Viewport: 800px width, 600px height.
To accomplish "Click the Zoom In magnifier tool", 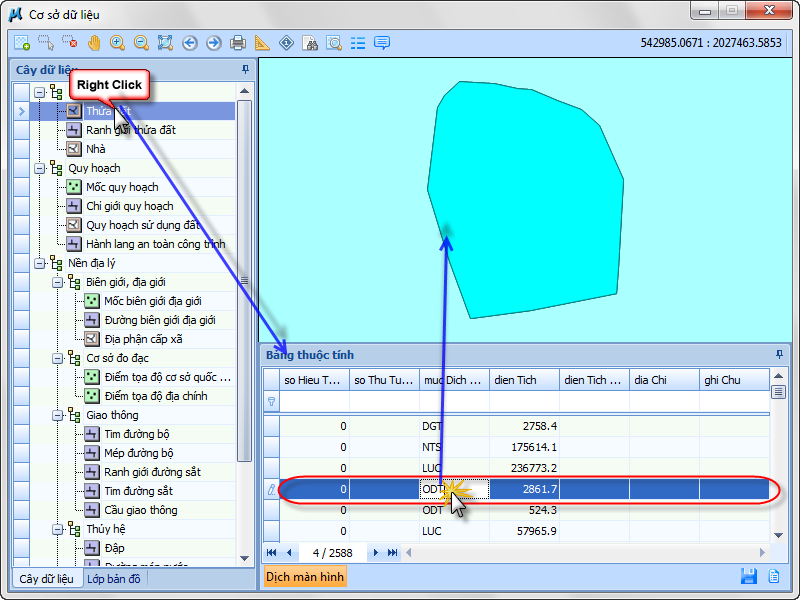I will click(x=118, y=43).
